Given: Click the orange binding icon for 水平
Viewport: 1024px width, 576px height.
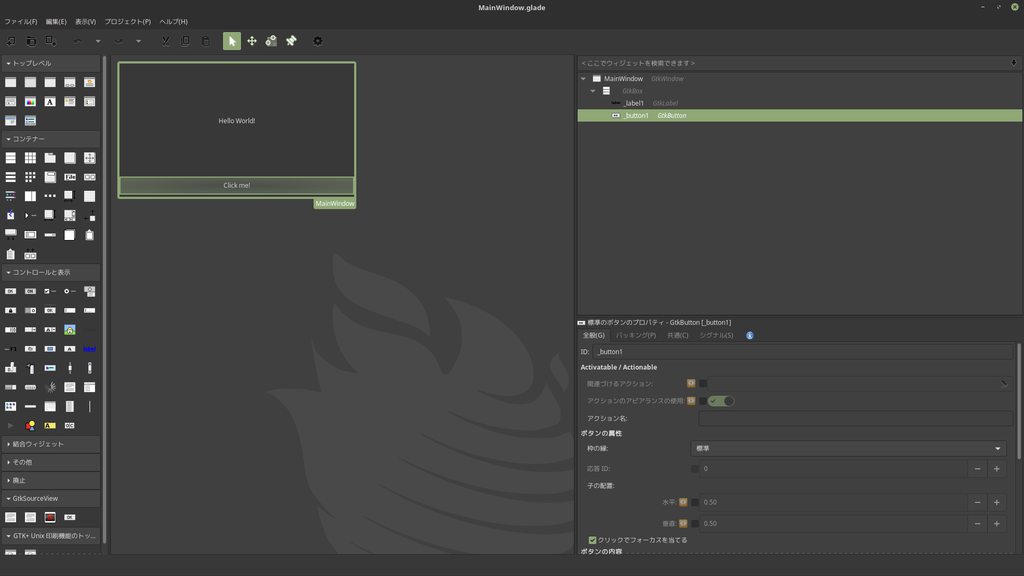Looking at the screenshot, I should pos(683,502).
